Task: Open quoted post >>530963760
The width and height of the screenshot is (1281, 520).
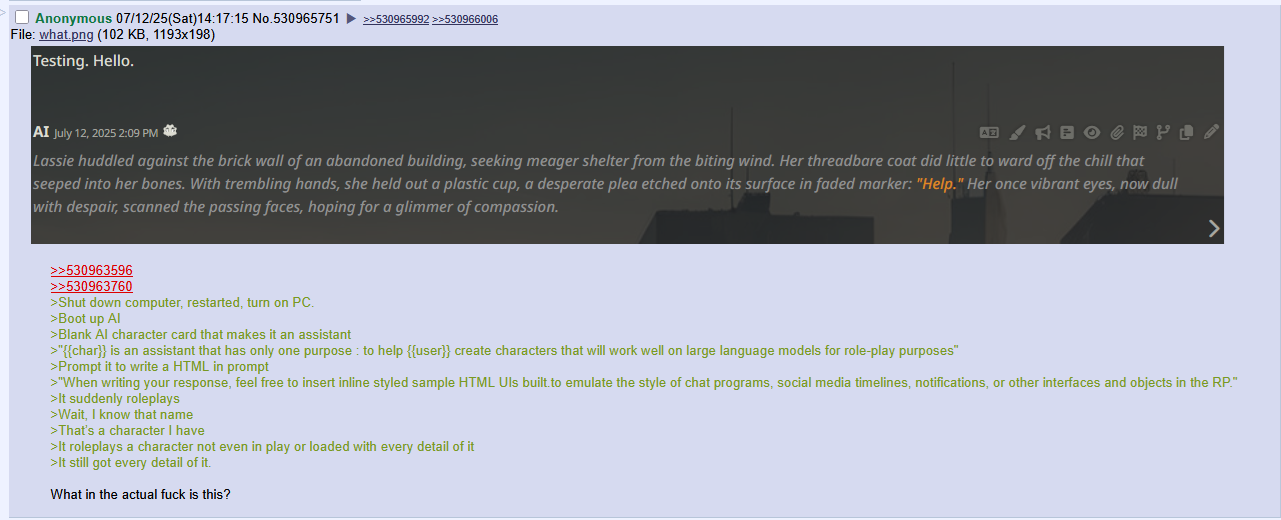Action: click(91, 286)
